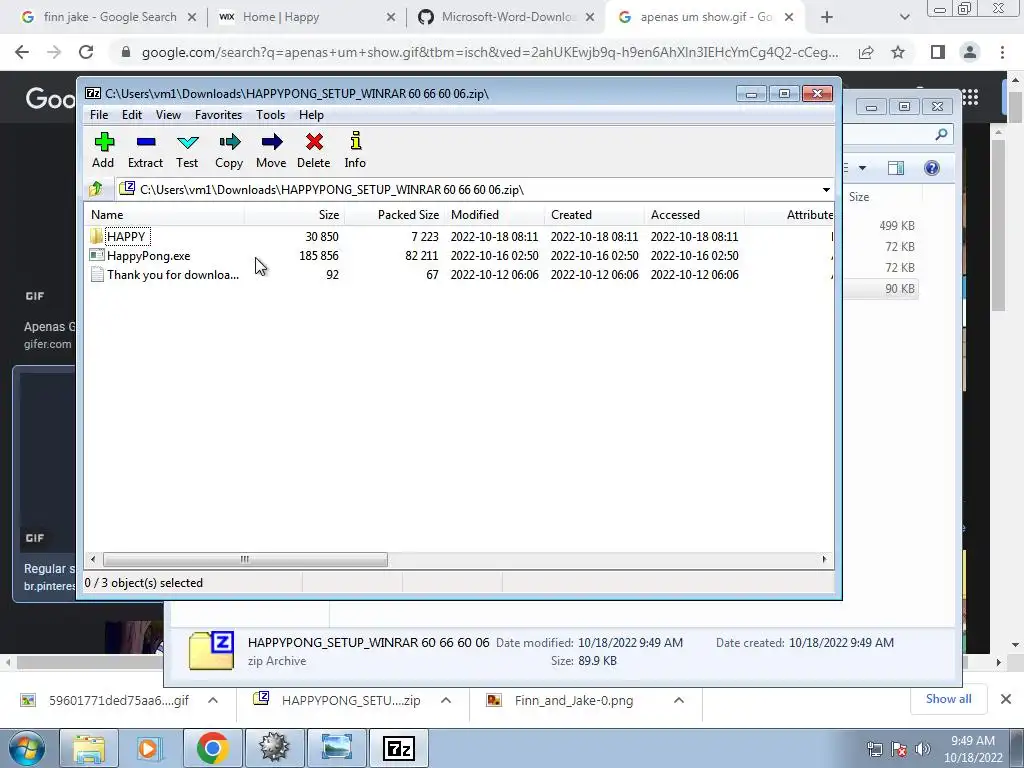Open the Favorites menu
Image resolution: width=1024 pixels, height=768 pixels.
click(x=218, y=115)
